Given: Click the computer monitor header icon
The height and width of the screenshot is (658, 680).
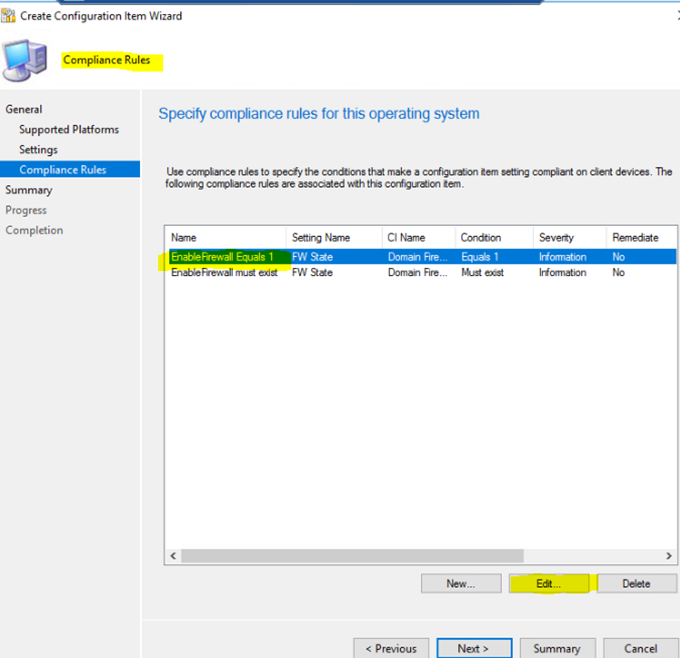Looking at the screenshot, I should tap(25, 60).
